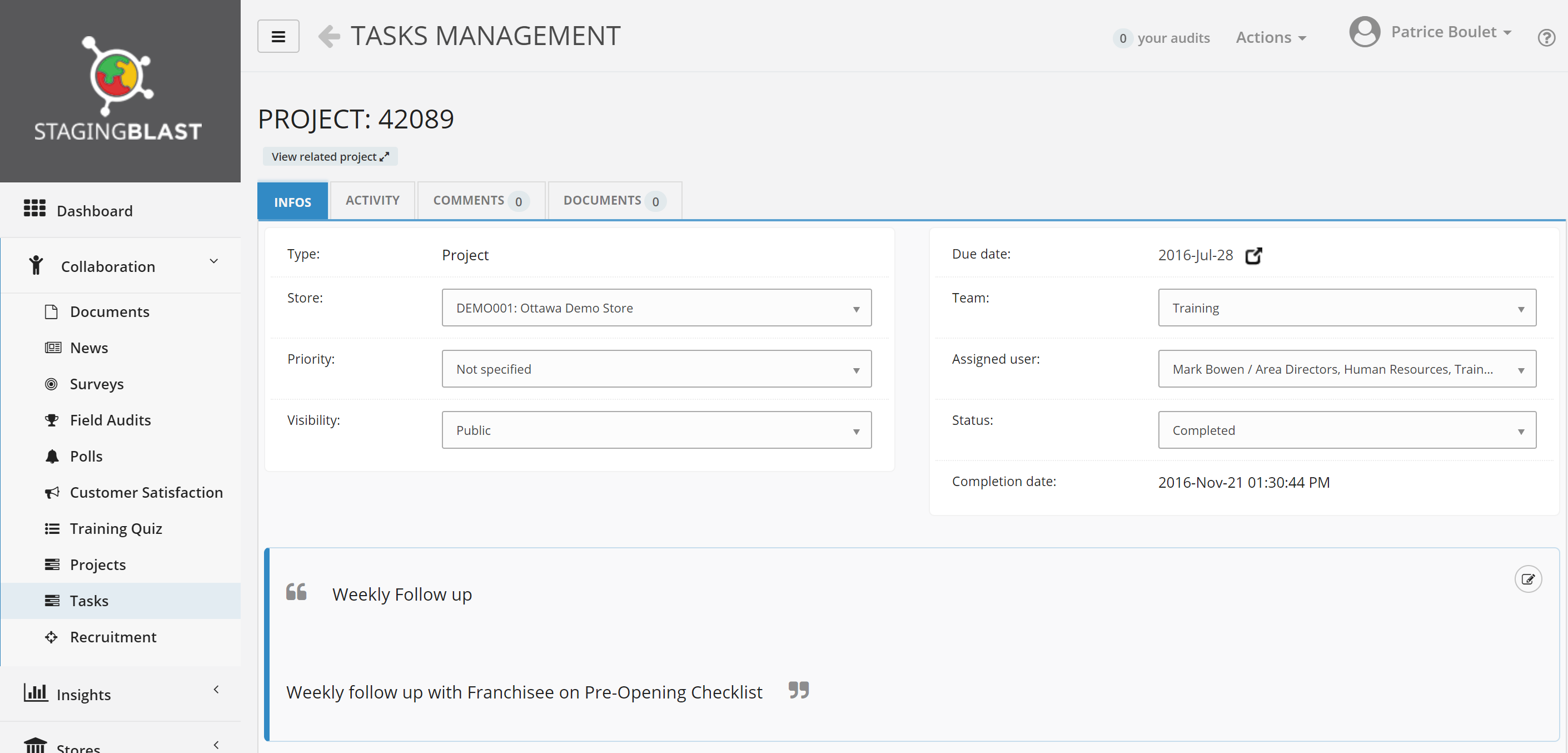Collapse the Collaboration sidebar section

click(x=213, y=261)
